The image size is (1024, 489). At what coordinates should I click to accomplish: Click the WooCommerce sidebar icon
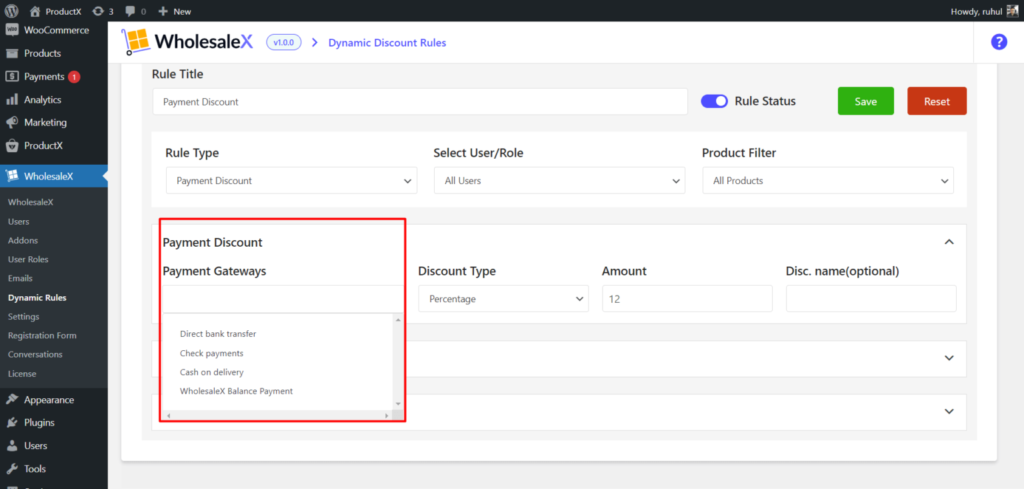pos(12,30)
